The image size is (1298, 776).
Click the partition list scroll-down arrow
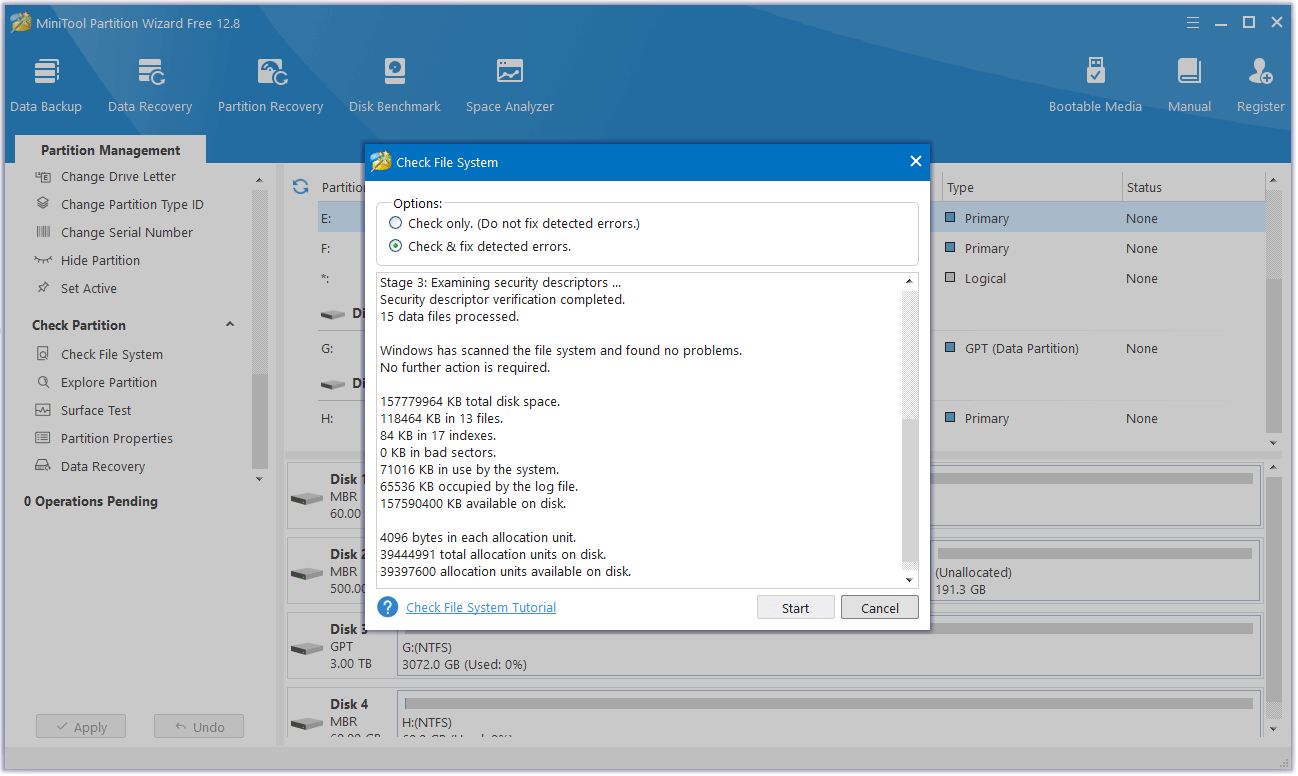pyautogui.click(x=1272, y=443)
